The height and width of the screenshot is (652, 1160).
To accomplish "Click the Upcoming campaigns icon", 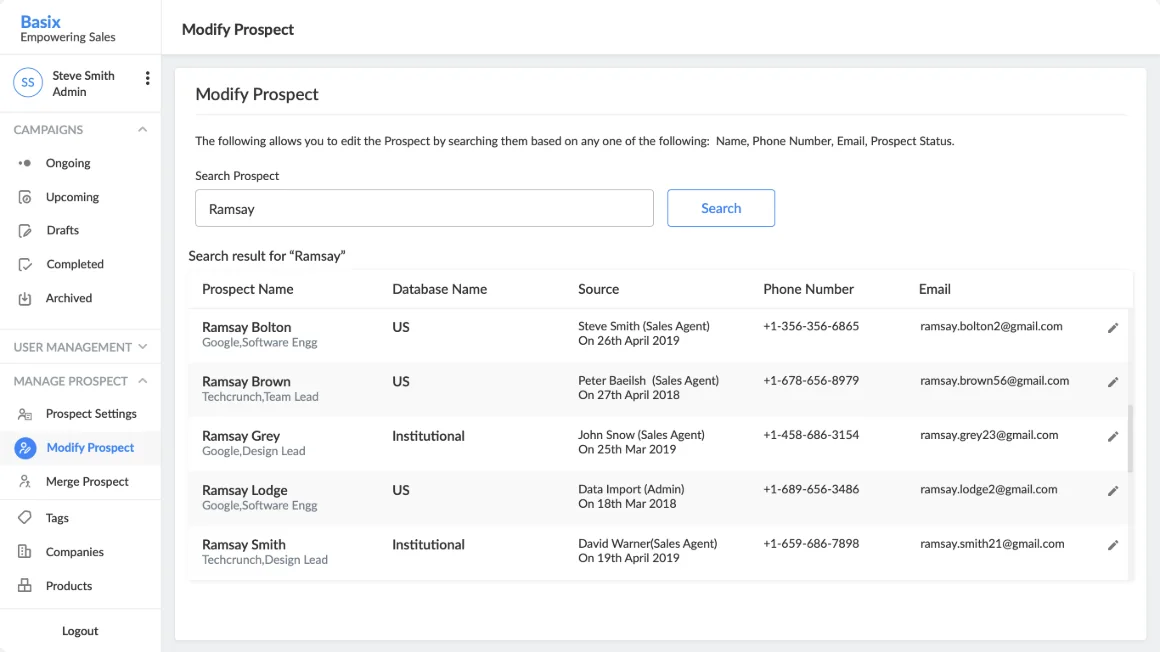I will 24,197.
